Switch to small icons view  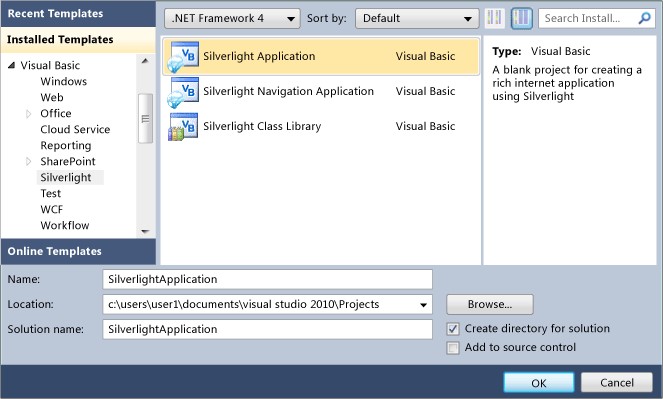coord(494,18)
